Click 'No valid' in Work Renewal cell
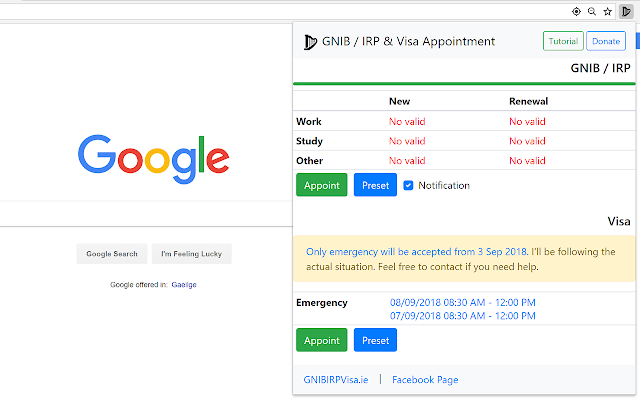640x400 pixels. (527, 121)
